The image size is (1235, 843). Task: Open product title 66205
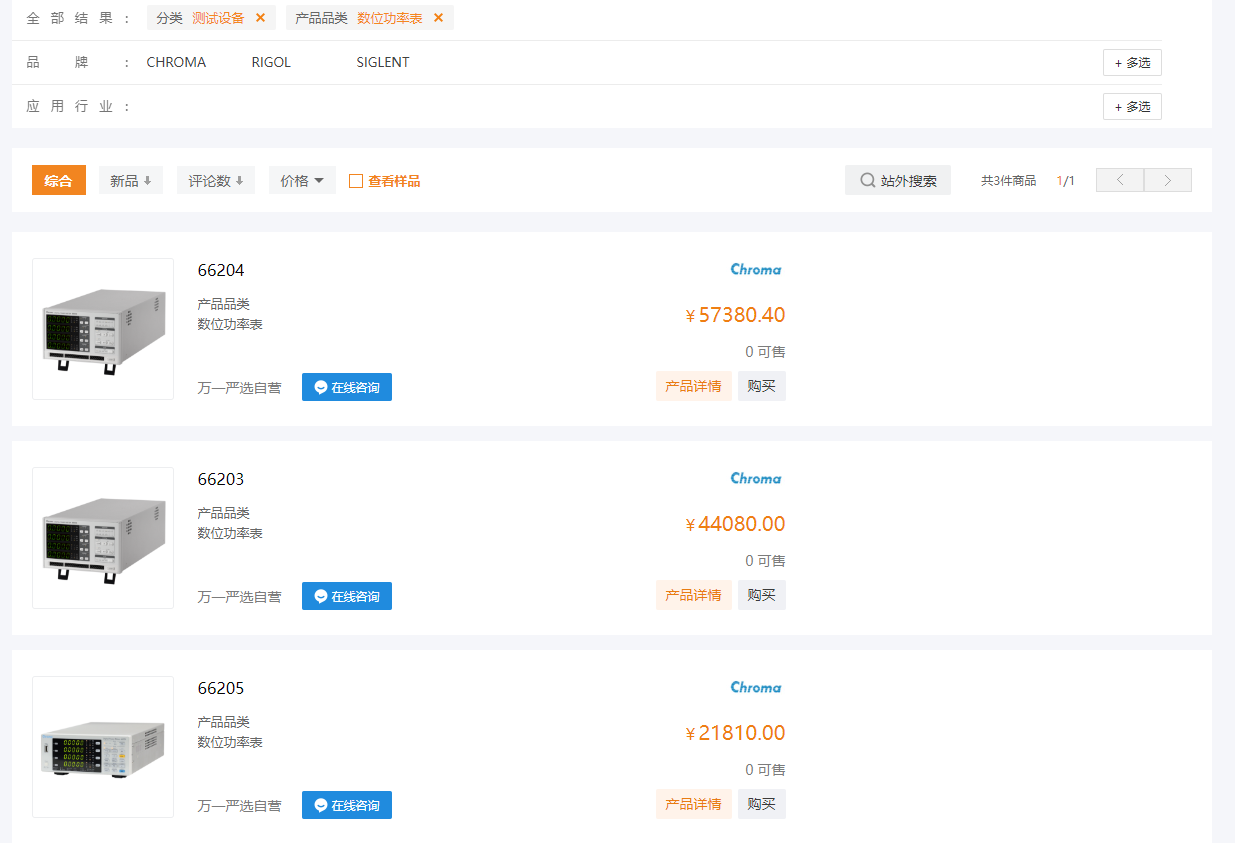221,688
